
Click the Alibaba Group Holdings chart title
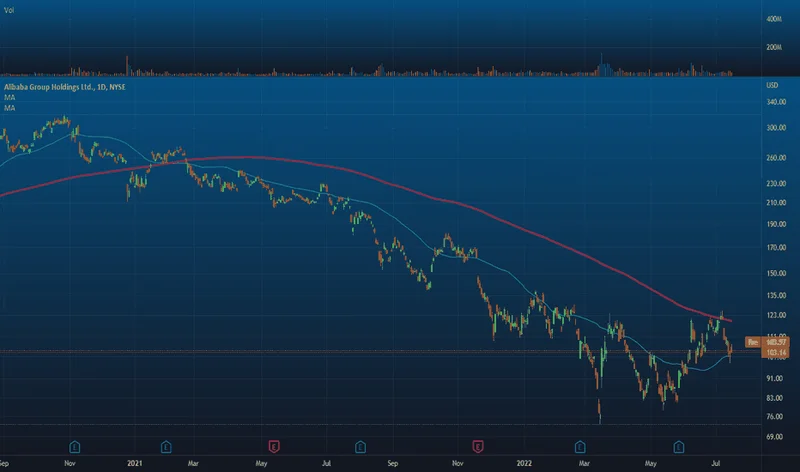(62, 88)
